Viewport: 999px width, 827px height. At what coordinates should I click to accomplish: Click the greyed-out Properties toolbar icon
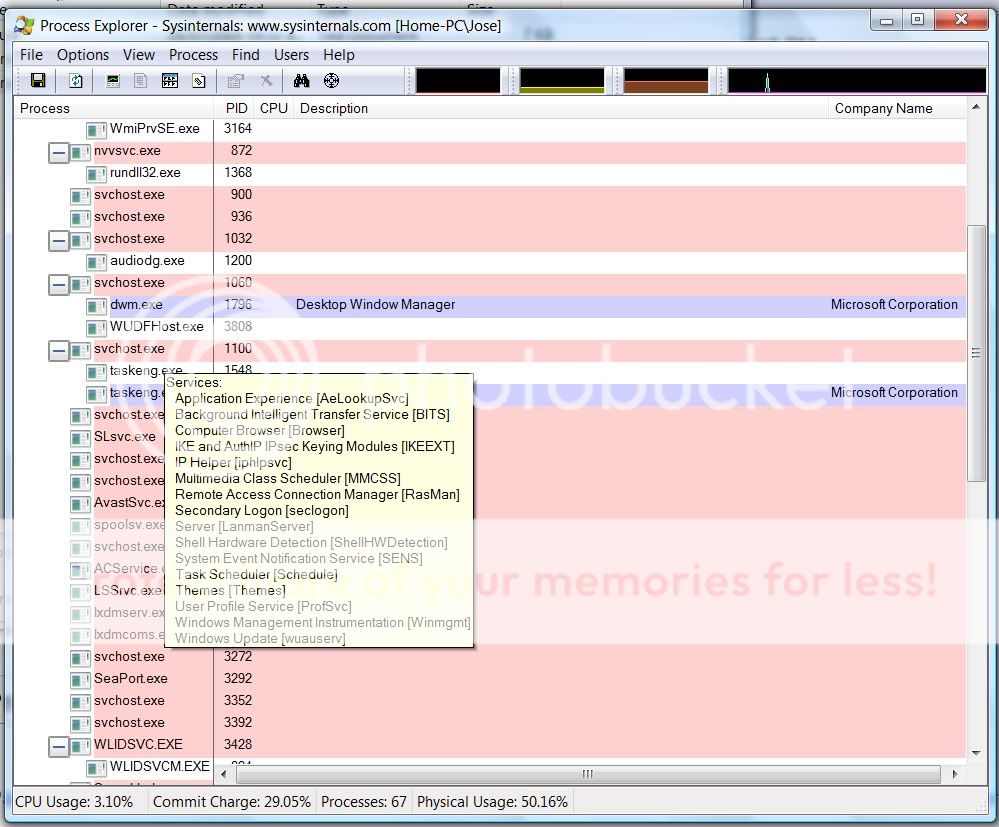pos(236,80)
